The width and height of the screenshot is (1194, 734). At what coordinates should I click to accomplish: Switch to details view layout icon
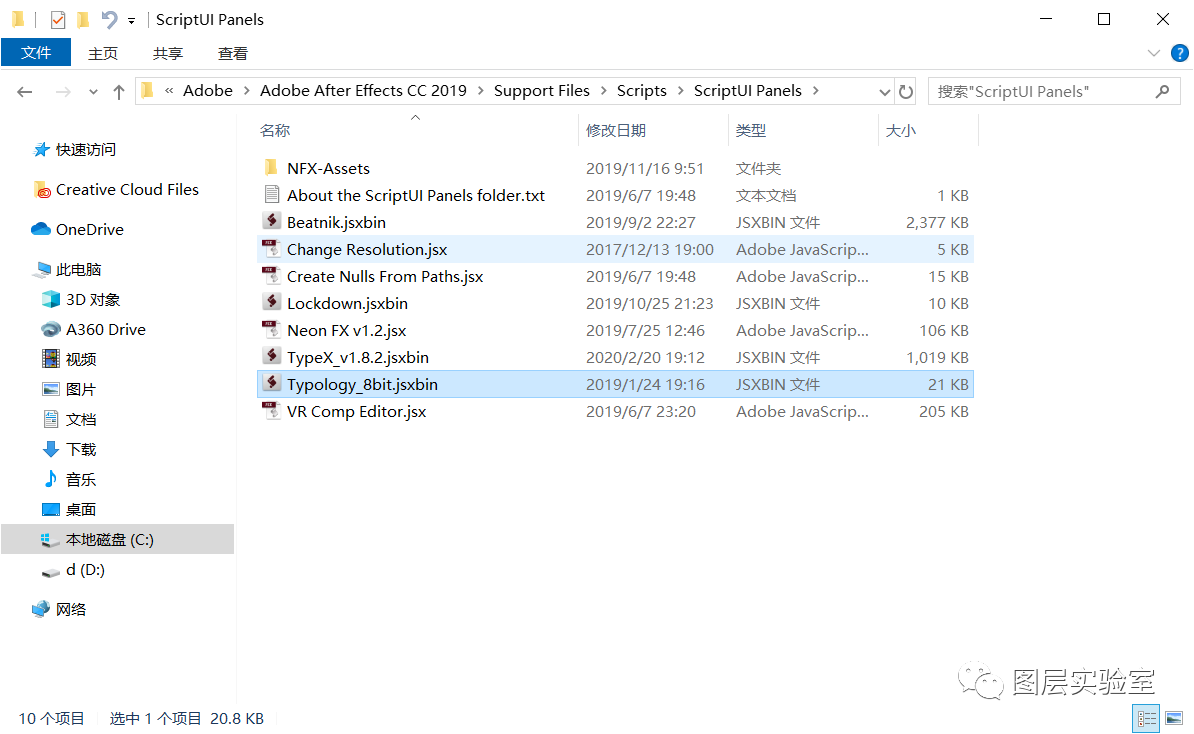[x=1146, y=718]
